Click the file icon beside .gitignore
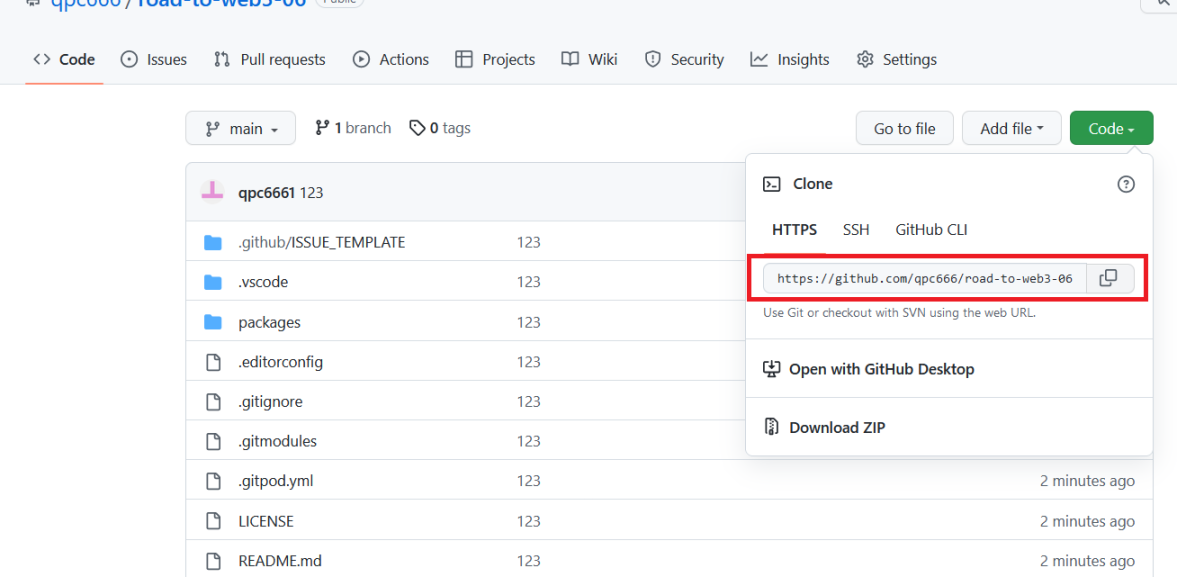This screenshot has width=1177, height=577. coord(214,401)
